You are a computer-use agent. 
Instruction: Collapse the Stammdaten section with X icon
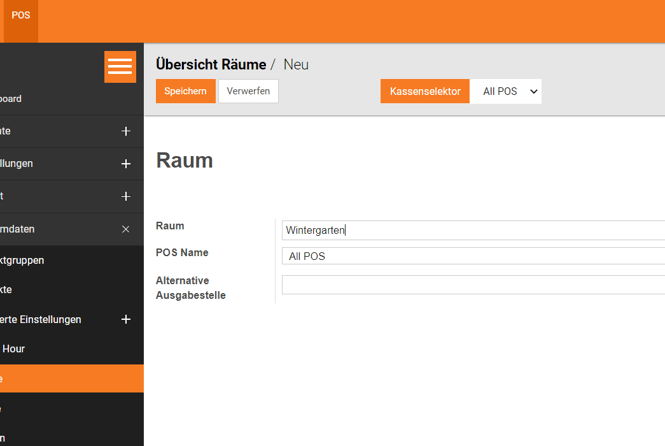[x=125, y=229]
